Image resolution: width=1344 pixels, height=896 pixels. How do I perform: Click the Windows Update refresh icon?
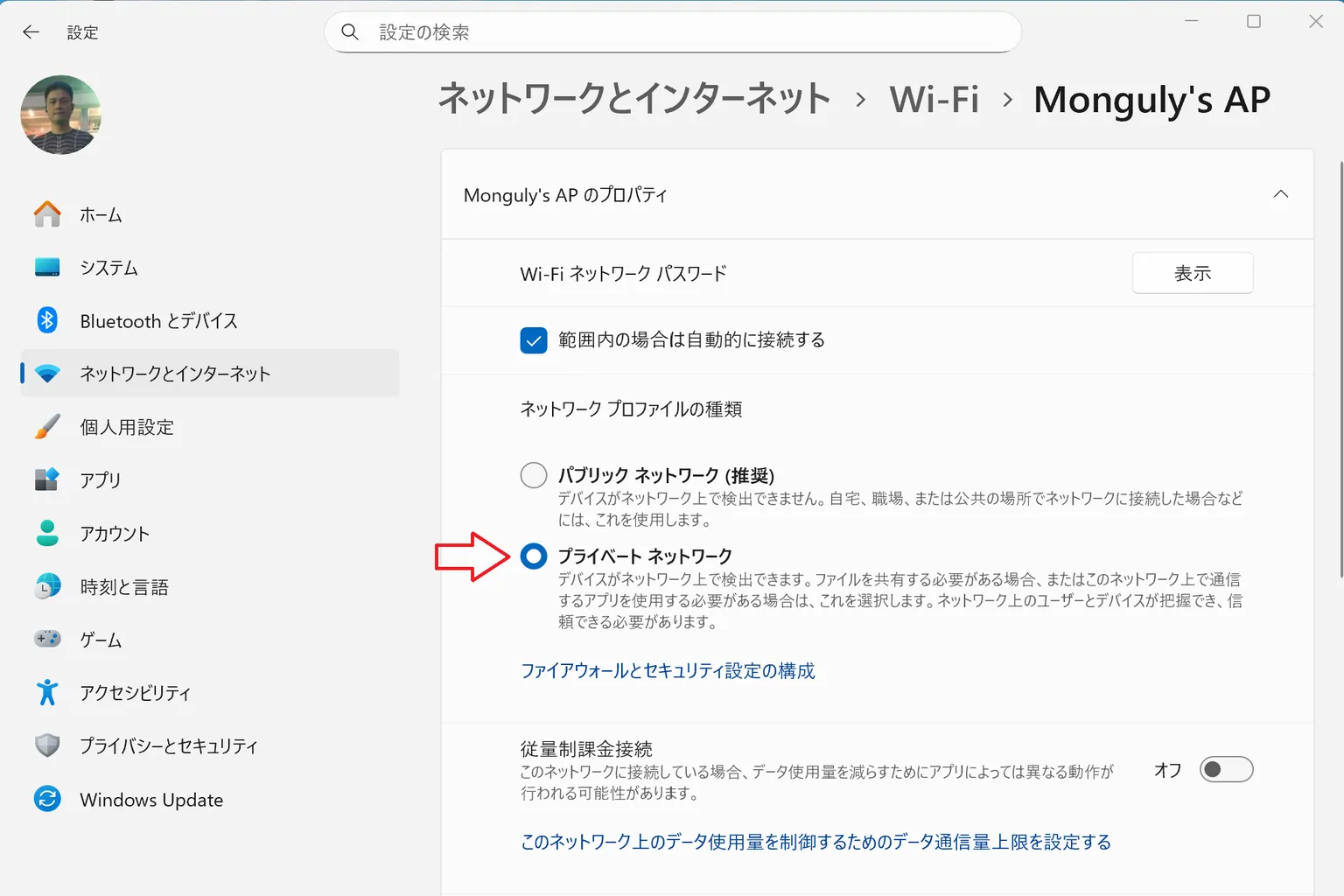pos(47,799)
